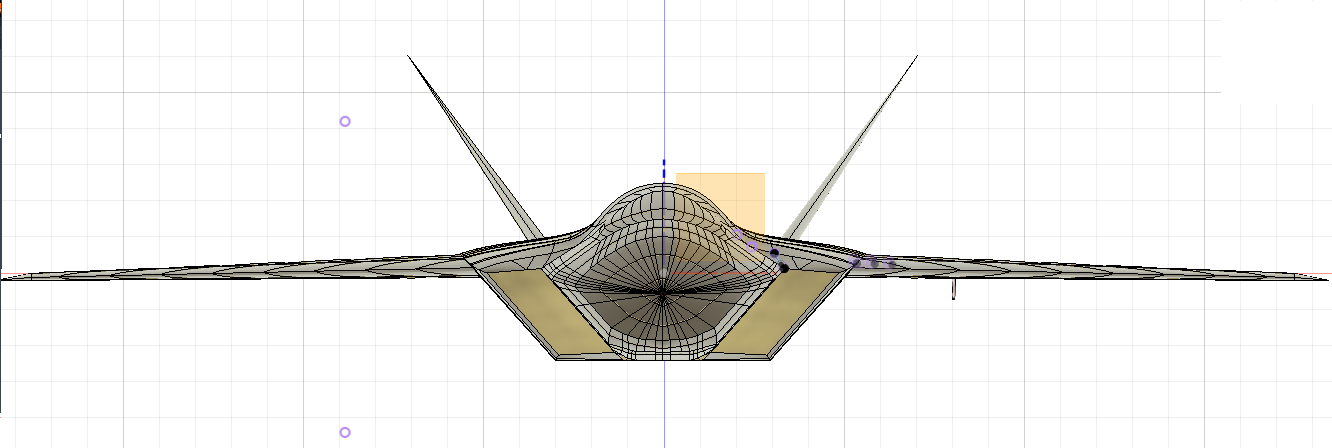Click the tip of the left vertical tail
Image resolution: width=1332 pixels, height=448 pixels.
tap(409, 56)
